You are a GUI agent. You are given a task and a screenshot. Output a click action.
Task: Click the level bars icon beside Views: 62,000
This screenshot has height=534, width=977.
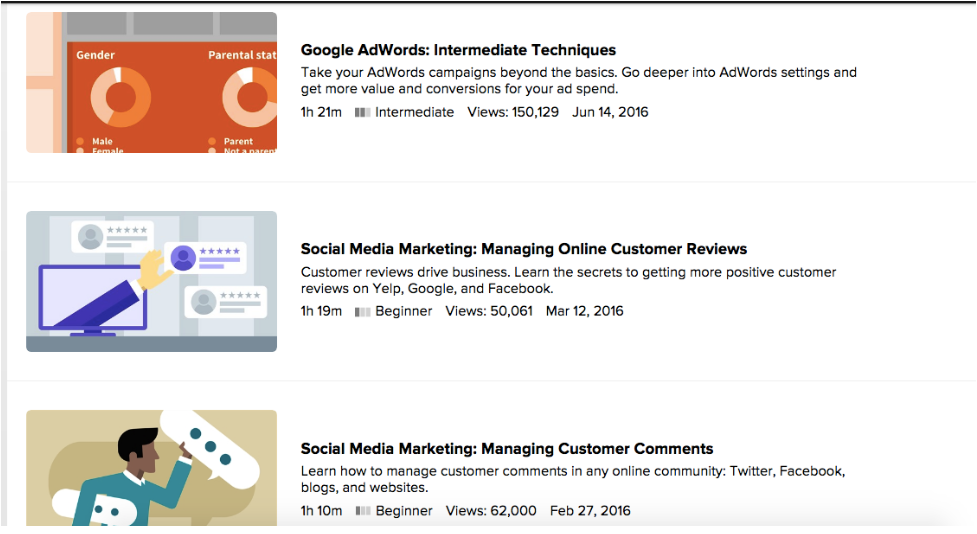tap(363, 511)
